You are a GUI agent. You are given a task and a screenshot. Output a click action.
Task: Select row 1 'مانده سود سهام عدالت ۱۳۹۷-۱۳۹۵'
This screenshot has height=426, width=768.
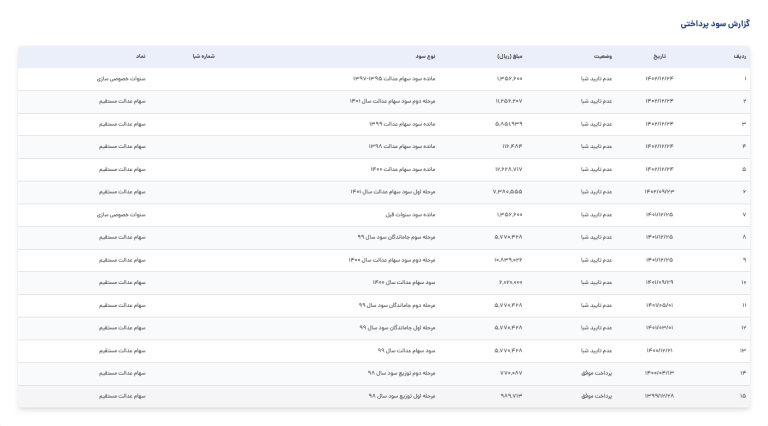point(394,78)
